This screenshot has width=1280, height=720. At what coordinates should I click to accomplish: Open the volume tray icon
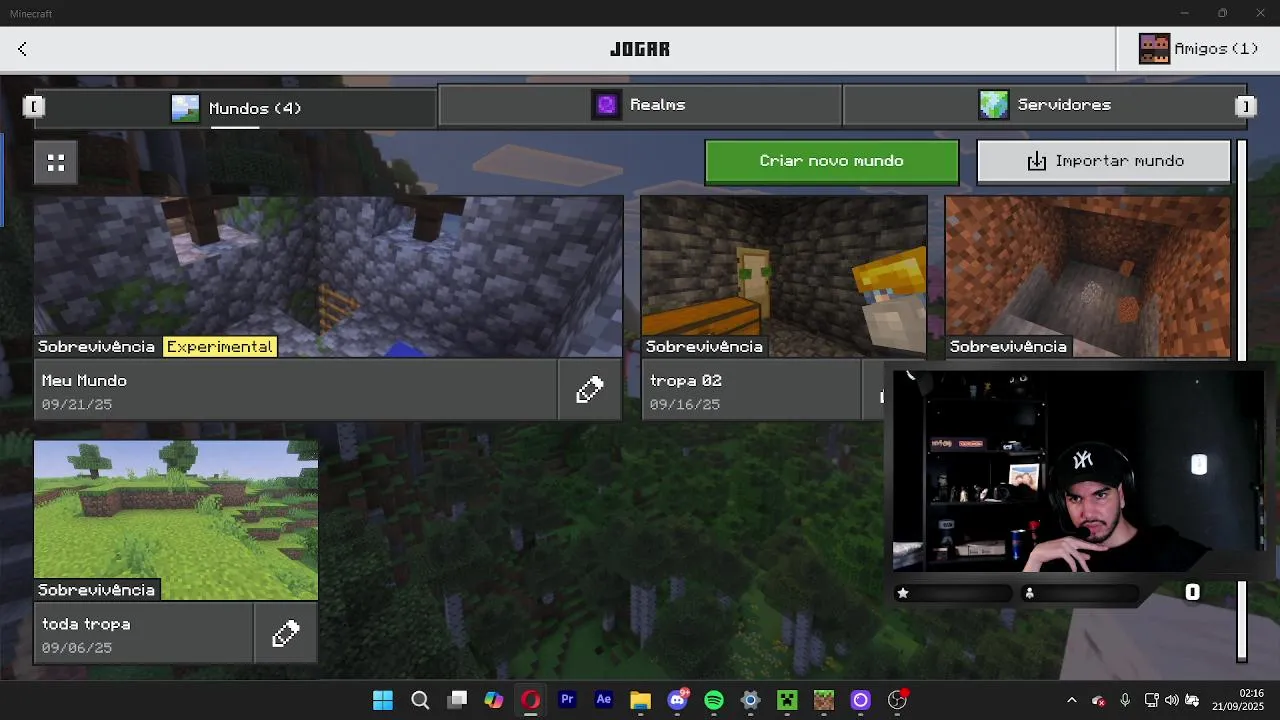pos(1171,700)
